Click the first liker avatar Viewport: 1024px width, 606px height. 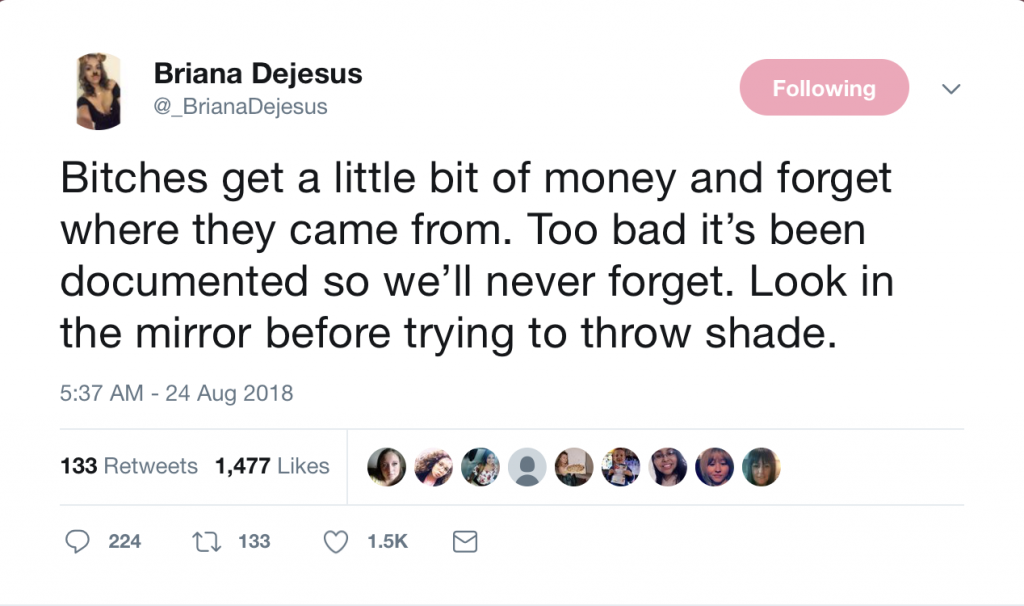coord(387,466)
